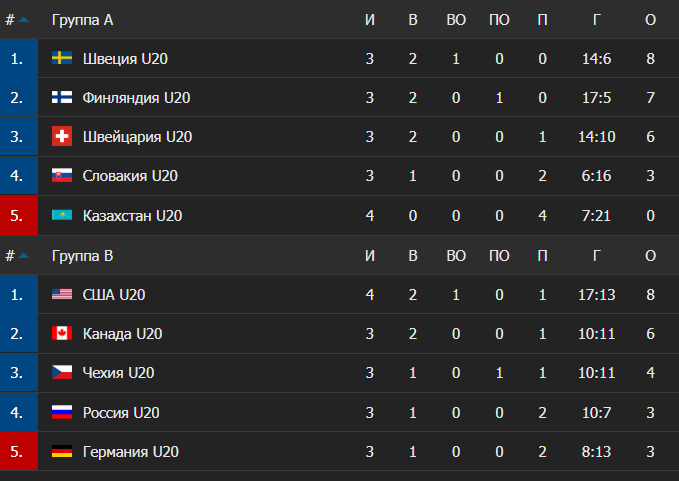Click the USA flag icon

tap(62, 294)
